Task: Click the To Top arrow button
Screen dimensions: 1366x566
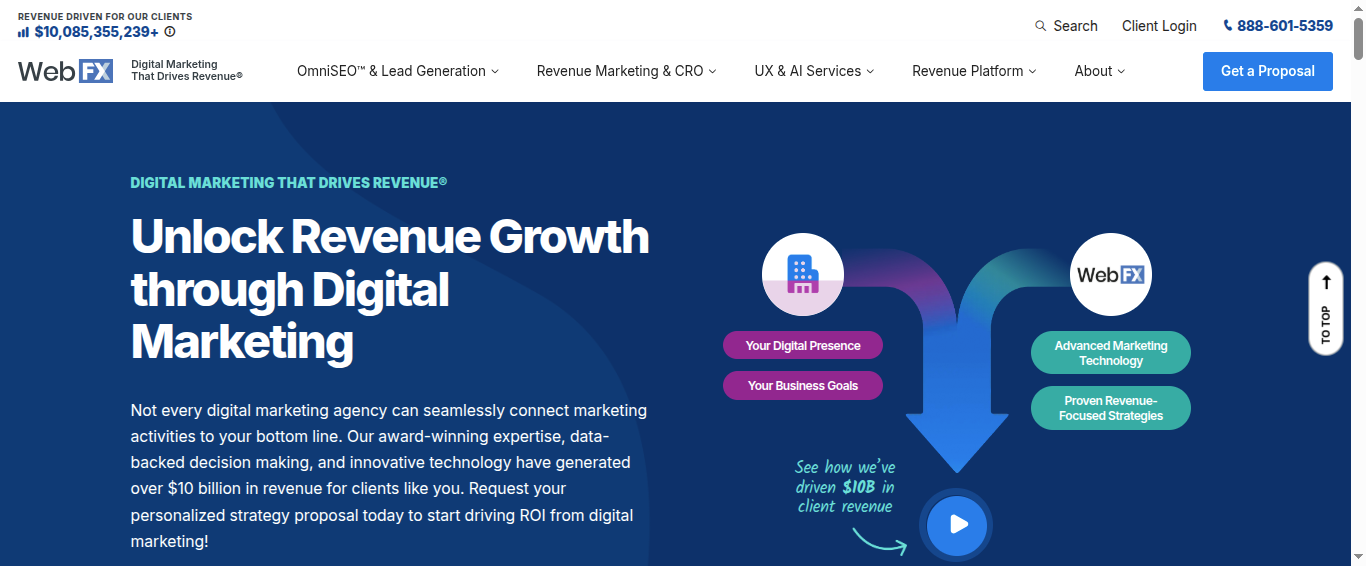Action: tap(1325, 308)
